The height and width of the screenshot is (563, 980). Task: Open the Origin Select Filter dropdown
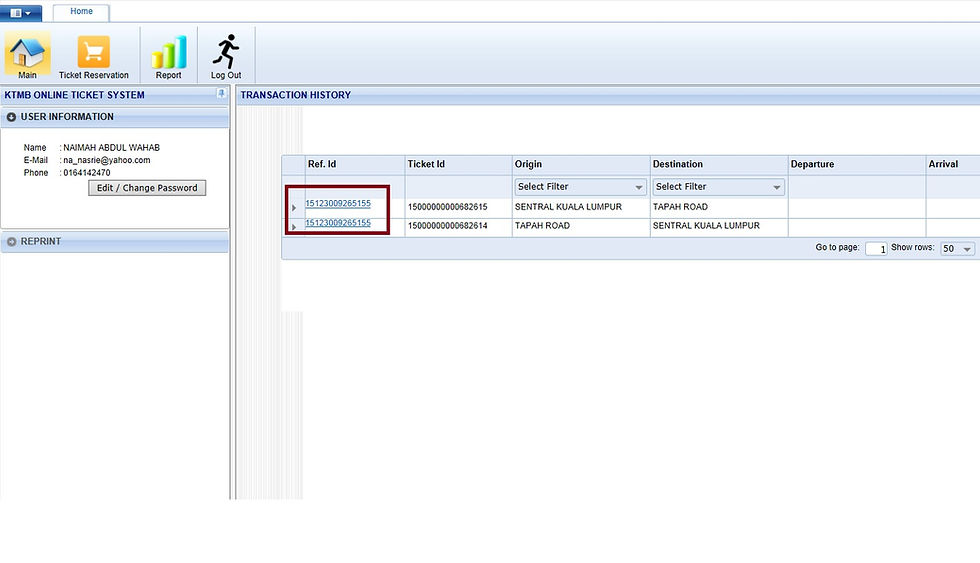coord(580,187)
